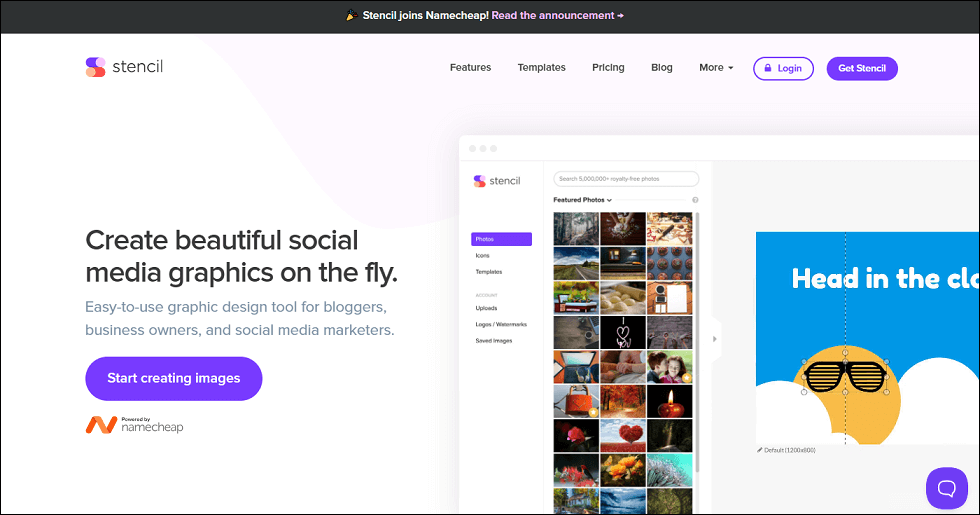Click Read the announcement link
Viewport: 980px width, 515px height.
point(558,16)
